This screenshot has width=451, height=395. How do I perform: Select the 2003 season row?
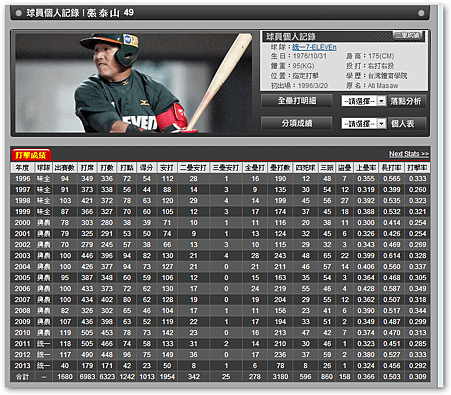[x=220, y=256]
